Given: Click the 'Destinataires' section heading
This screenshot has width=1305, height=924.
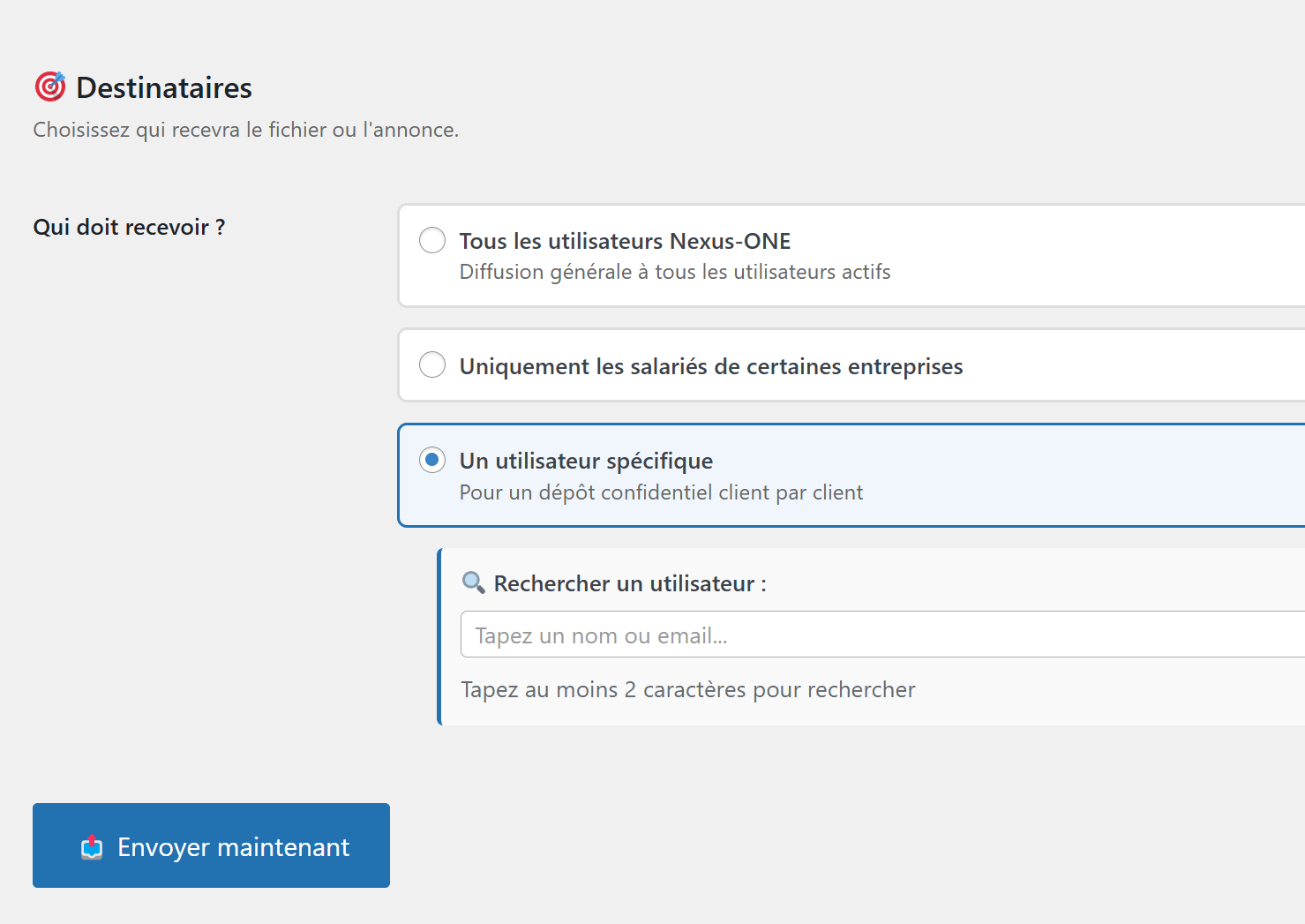Looking at the screenshot, I should click(164, 88).
